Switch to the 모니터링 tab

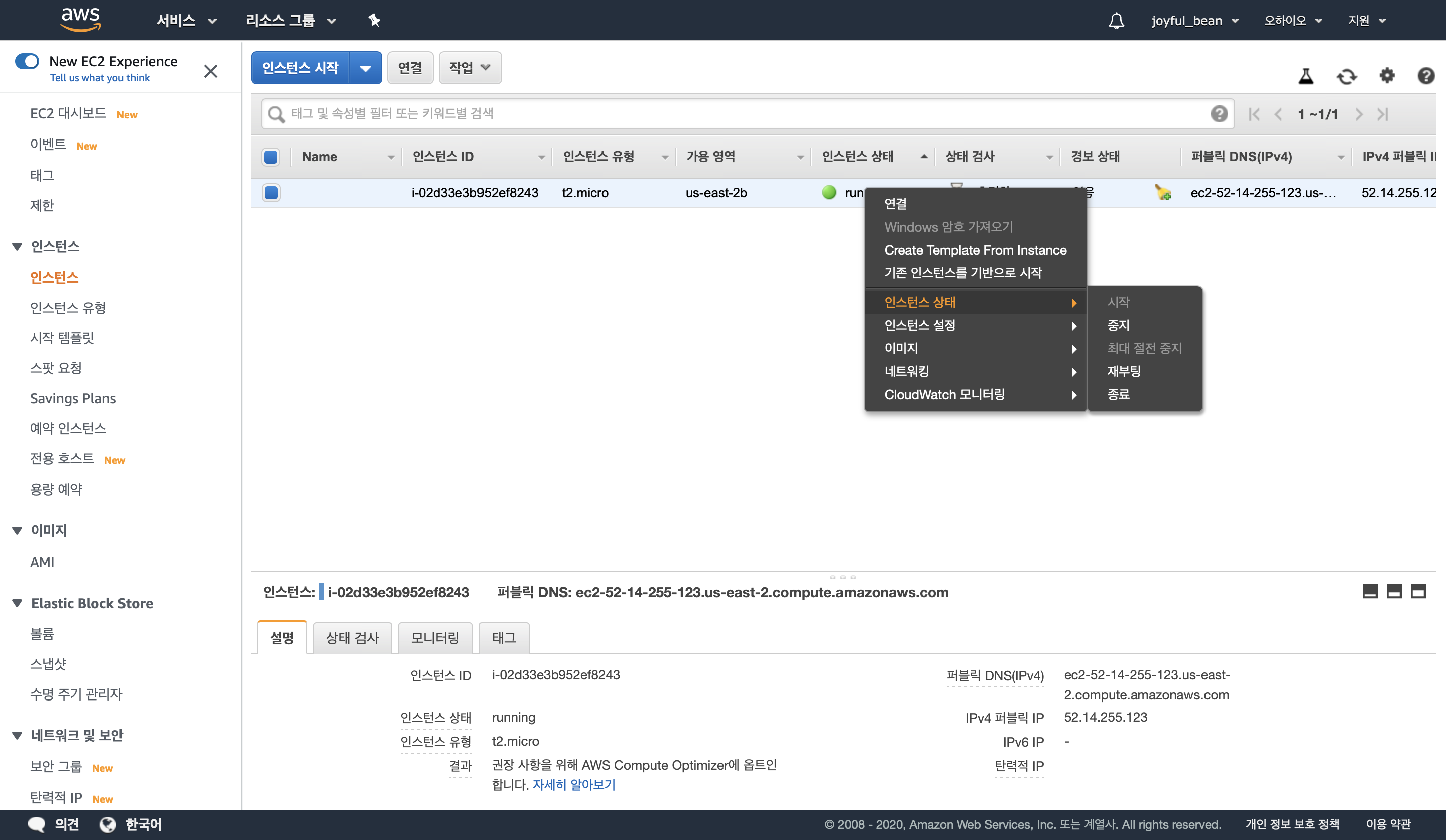[435, 638]
